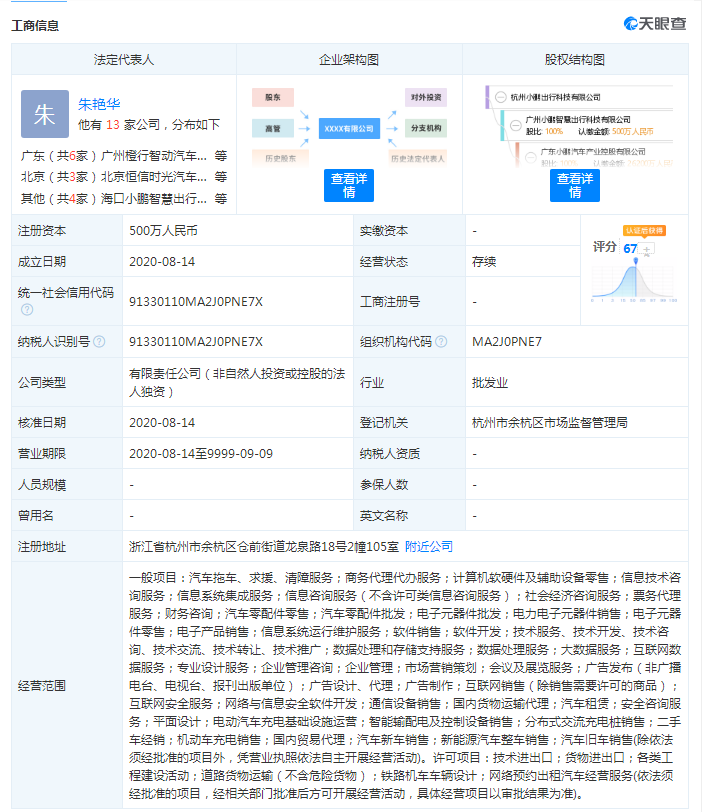Click 对外投资 box in structure diagram

point(426,97)
